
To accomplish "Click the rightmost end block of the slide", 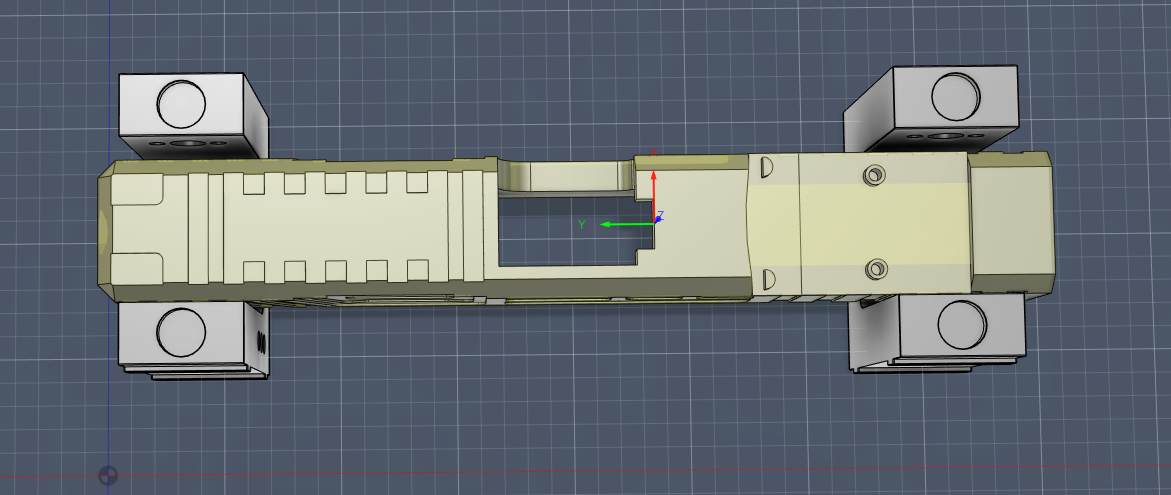I will (1010, 222).
